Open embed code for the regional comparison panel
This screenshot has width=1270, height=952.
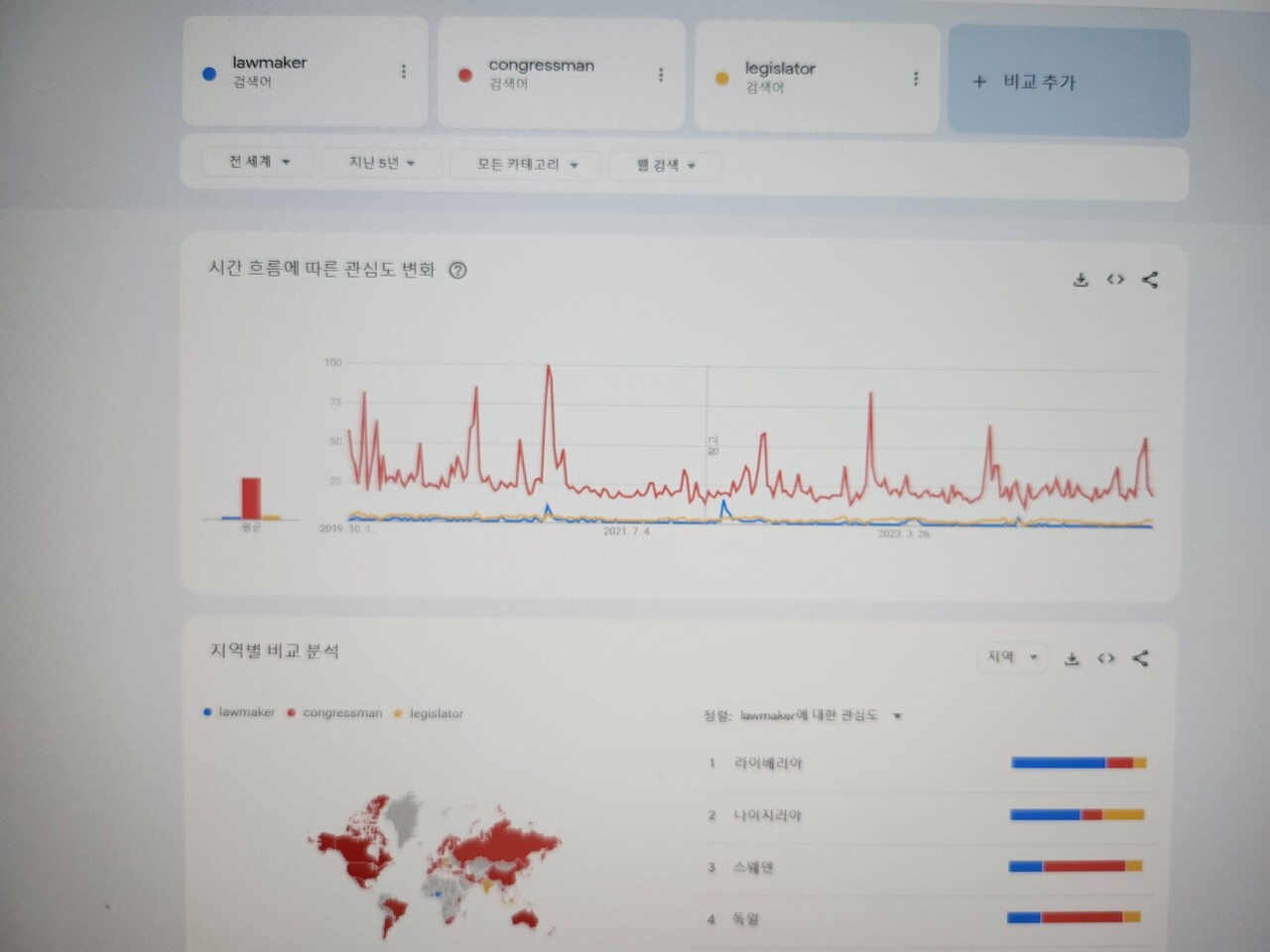pos(1106,657)
